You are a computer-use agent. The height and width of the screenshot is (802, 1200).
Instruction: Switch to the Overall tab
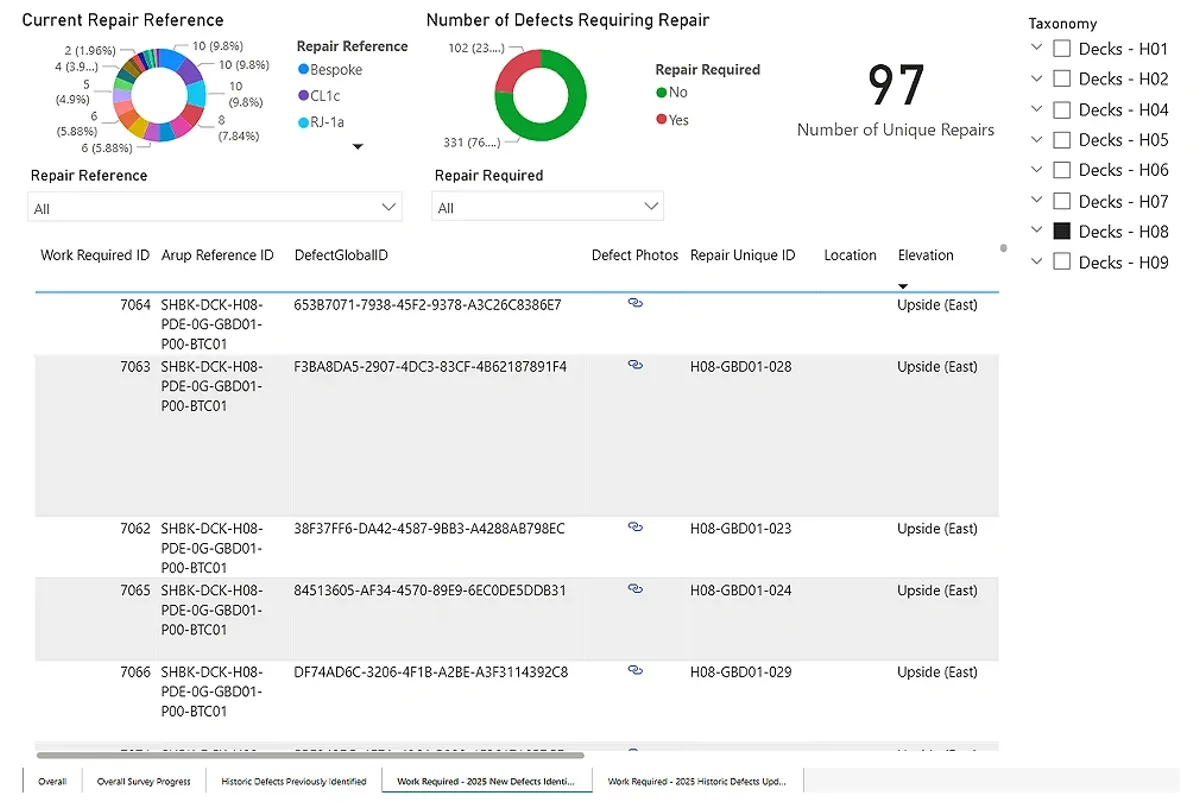(x=52, y=781)
